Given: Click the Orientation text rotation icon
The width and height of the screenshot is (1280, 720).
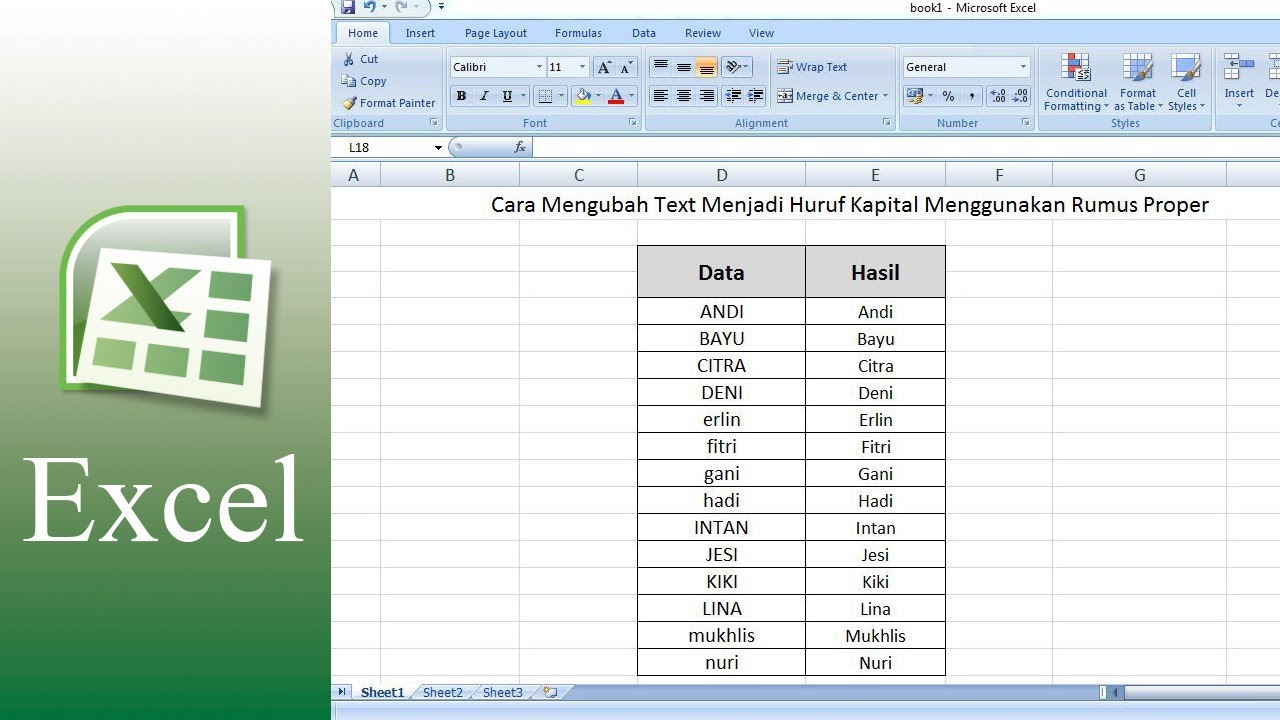Looking at the screenshot, I should [735, 67].
